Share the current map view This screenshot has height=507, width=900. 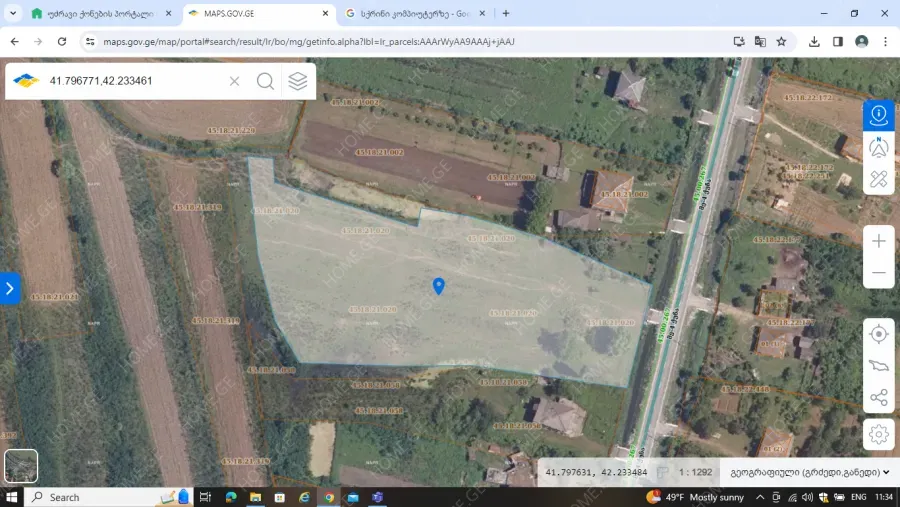[878, 398]
